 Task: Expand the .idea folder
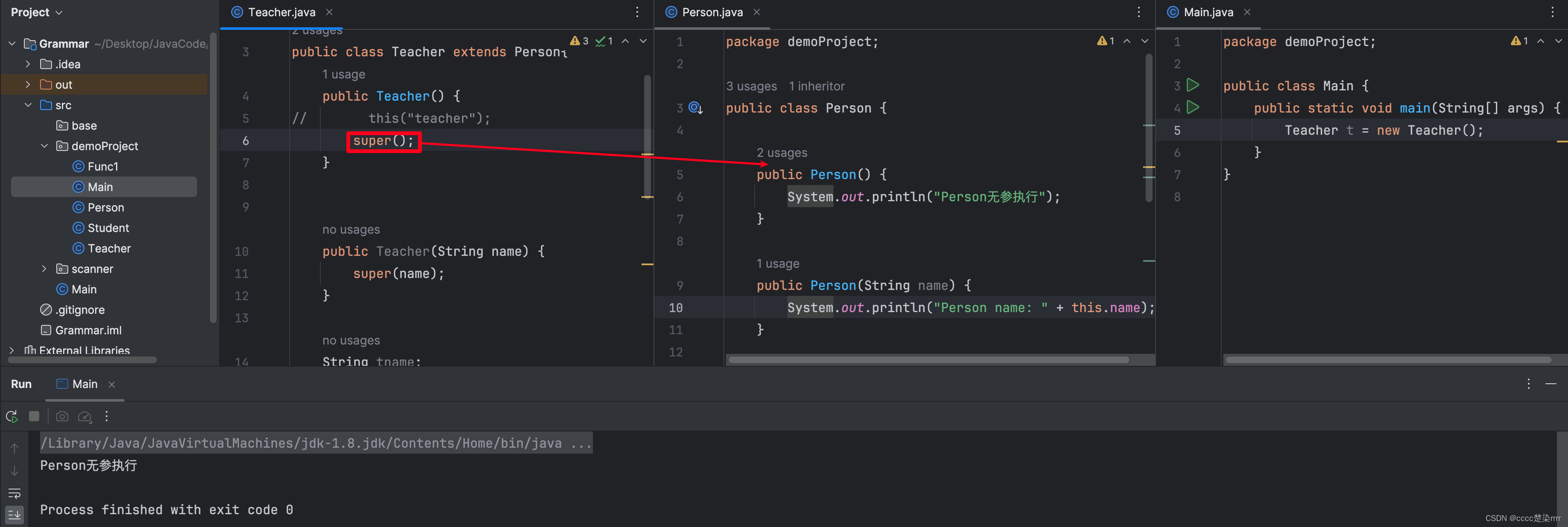[27, 64]
